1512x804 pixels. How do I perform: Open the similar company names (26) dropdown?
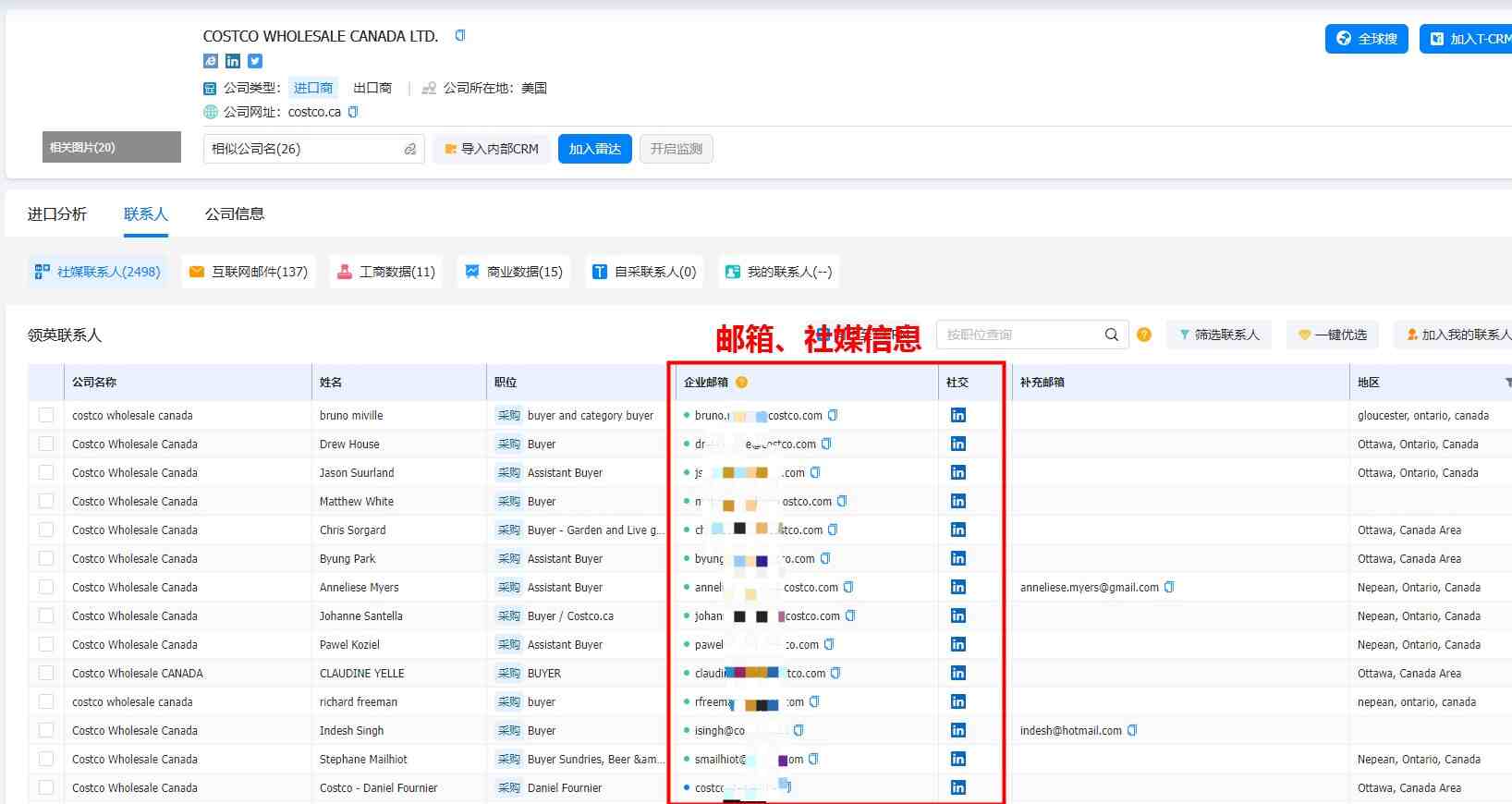313,149
